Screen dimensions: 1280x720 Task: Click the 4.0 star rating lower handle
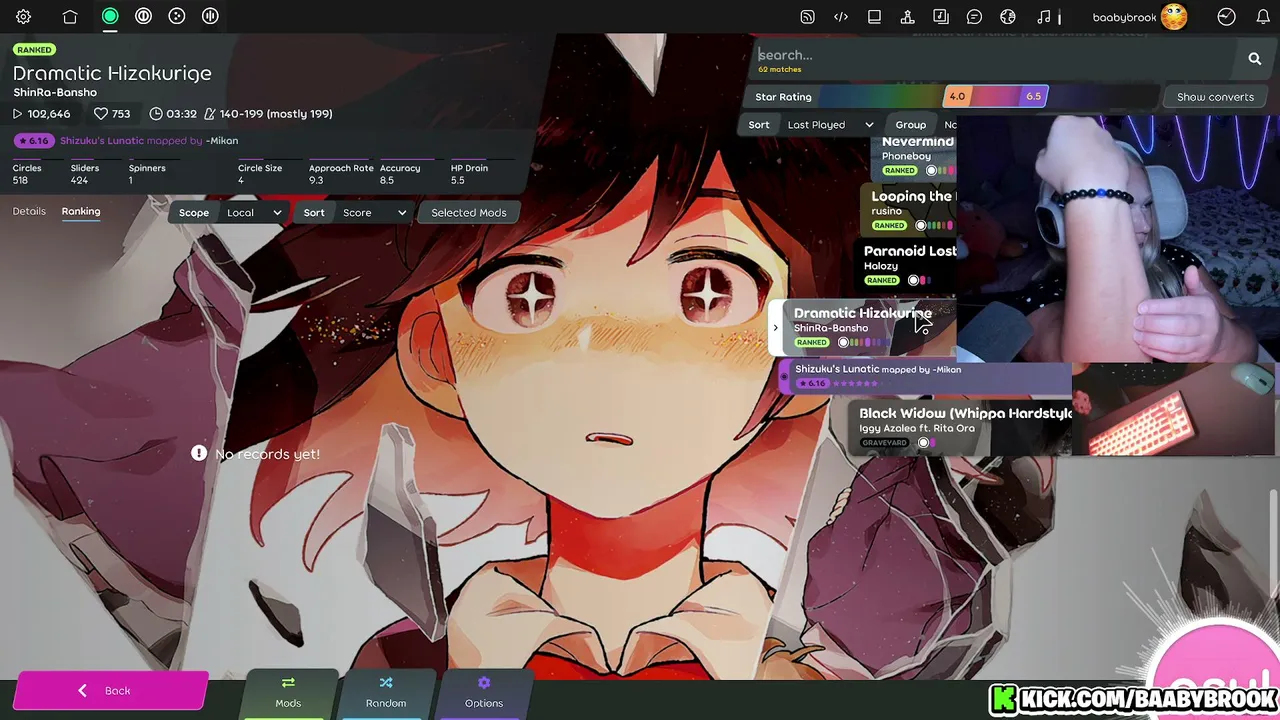click(x=957, y=96)
